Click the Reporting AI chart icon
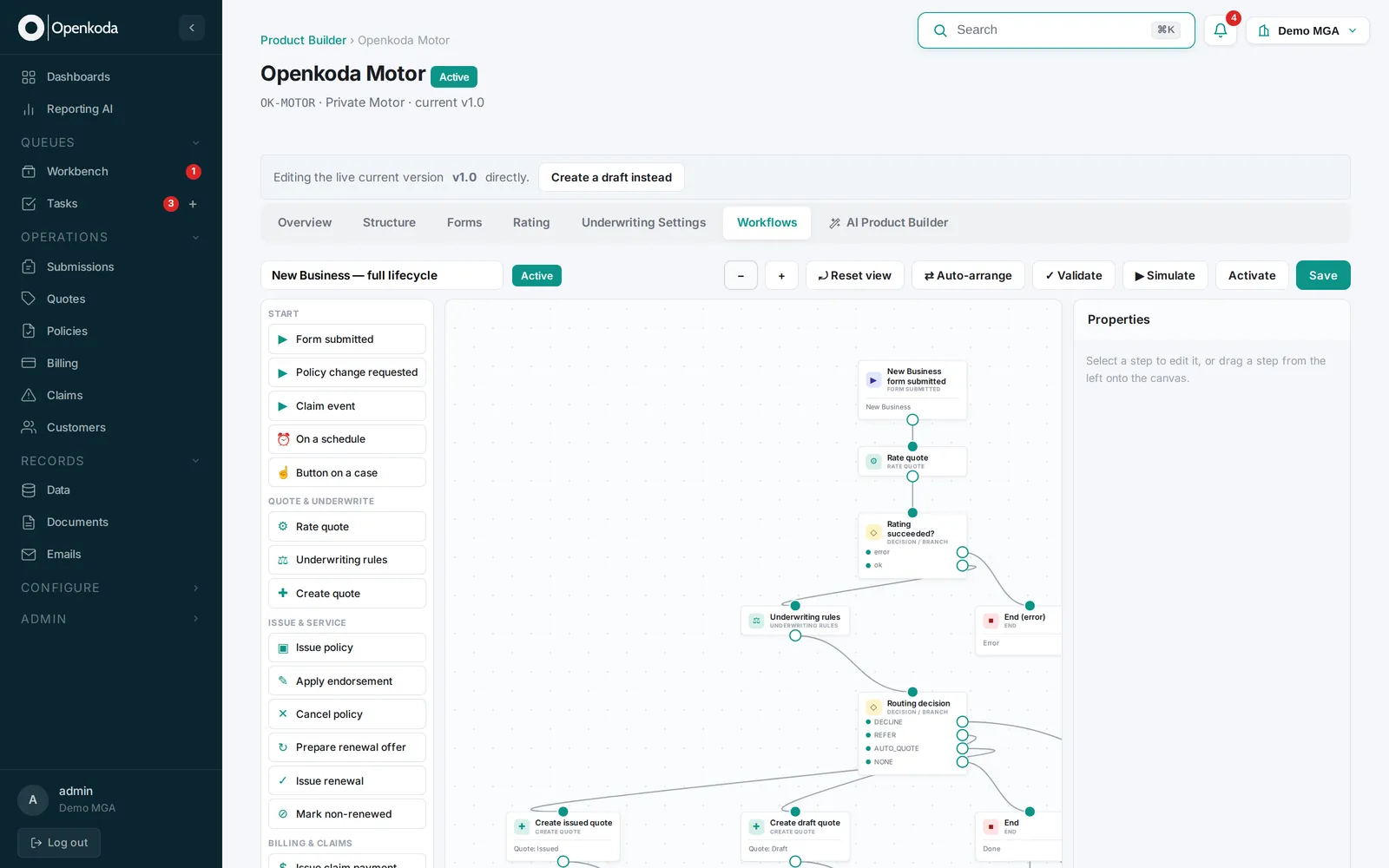This screenshot has height=868, width=1389. click(x=29, y=109)
